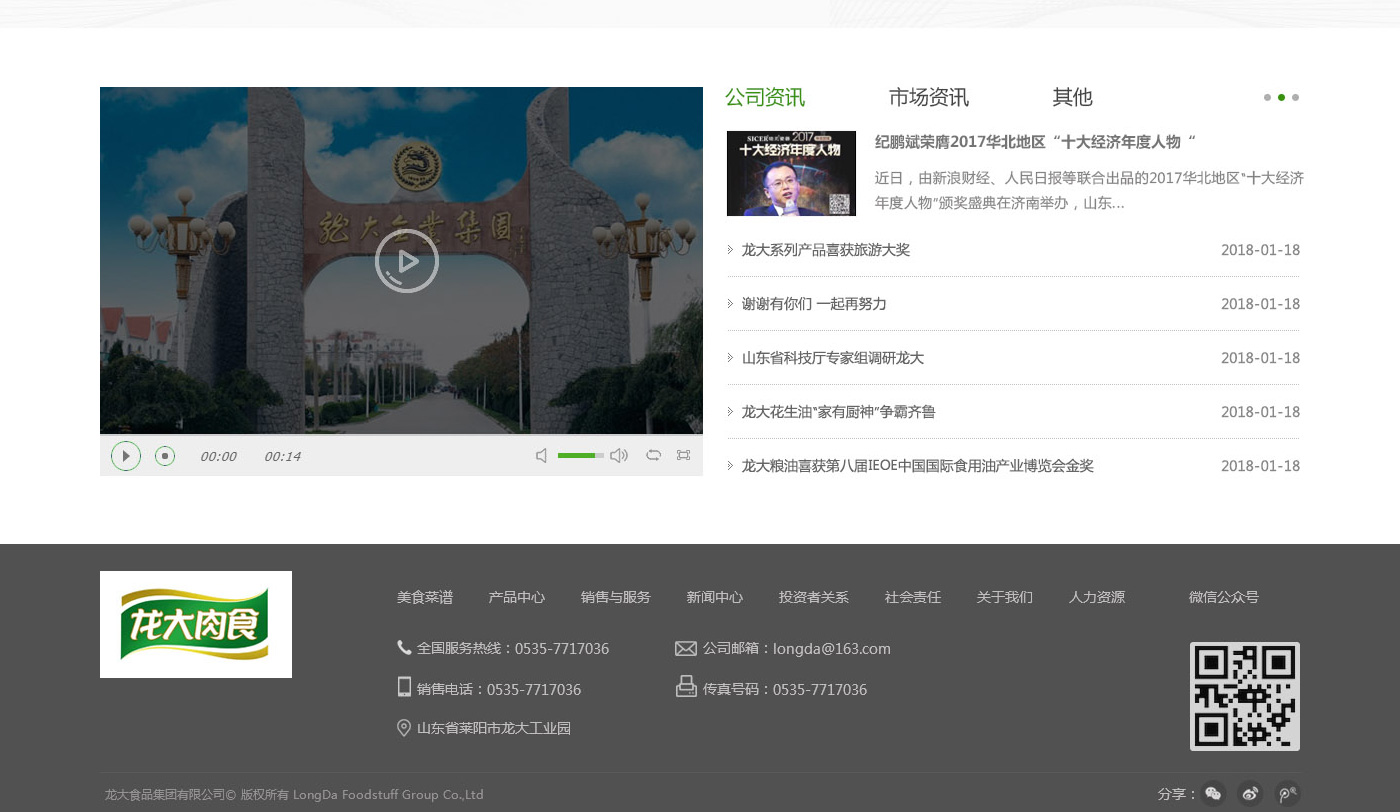Click arrow beside 龙大花生油 news item
This screenshot has height=812, width=1400.
point(731,412)
